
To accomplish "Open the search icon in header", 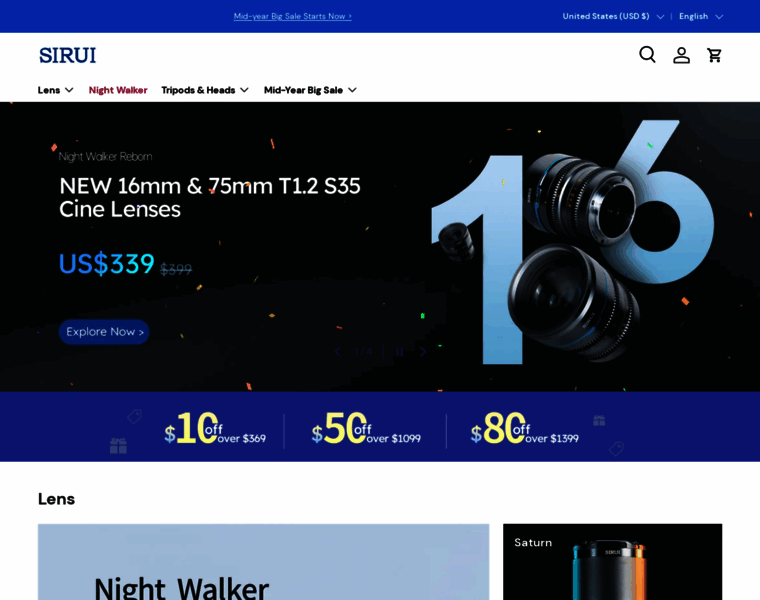I will (647, 55).
